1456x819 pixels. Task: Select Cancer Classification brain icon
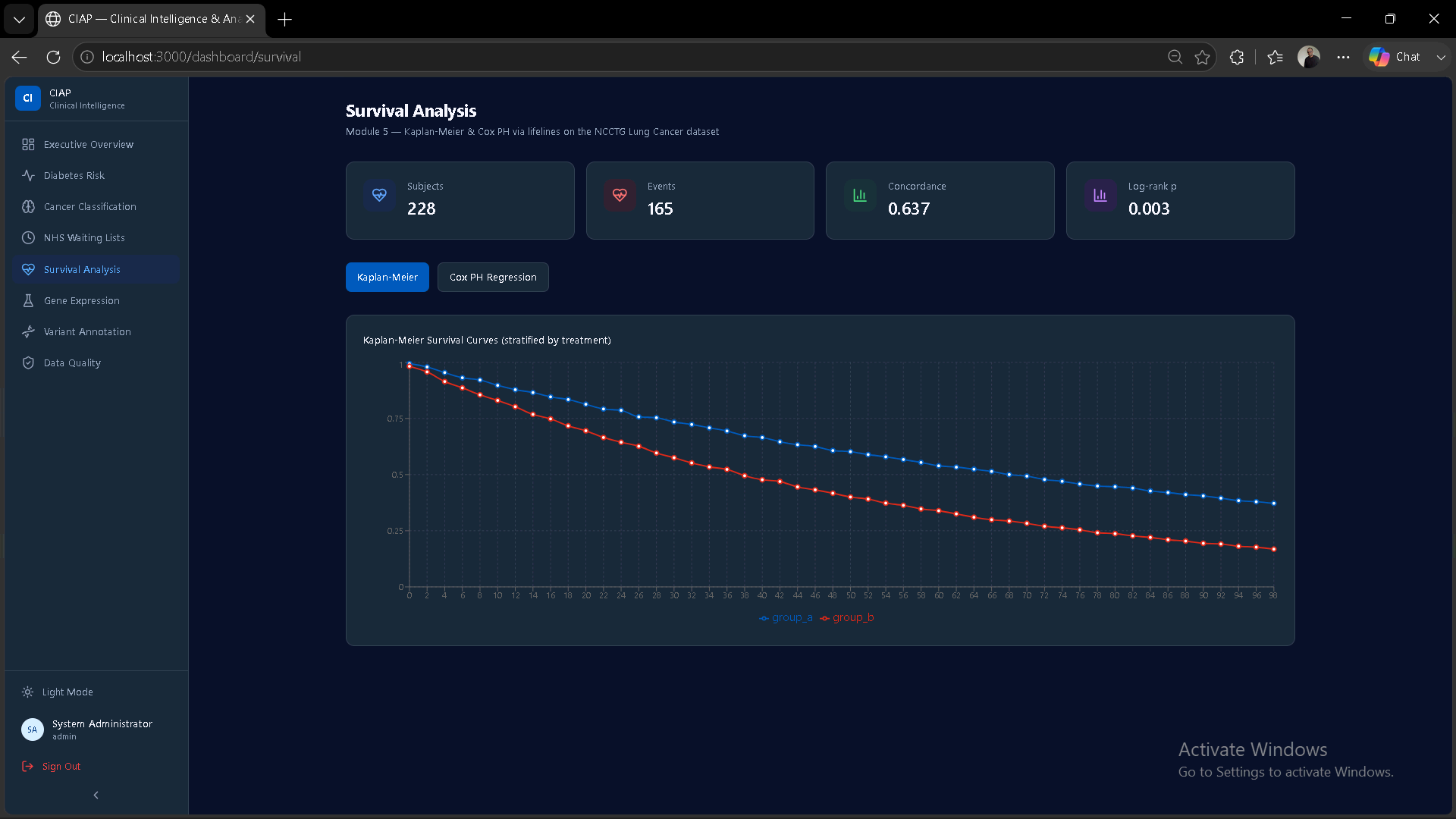coord(28,206)
